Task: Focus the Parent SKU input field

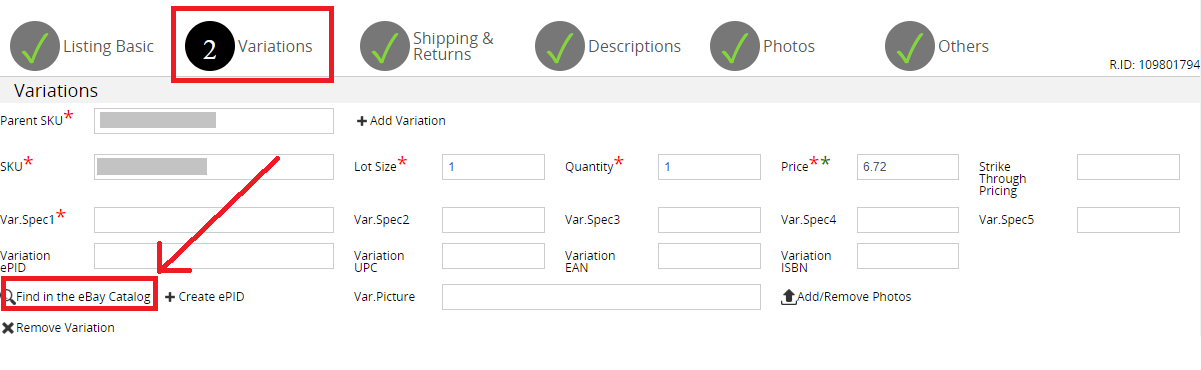Action: coord(214,121)
